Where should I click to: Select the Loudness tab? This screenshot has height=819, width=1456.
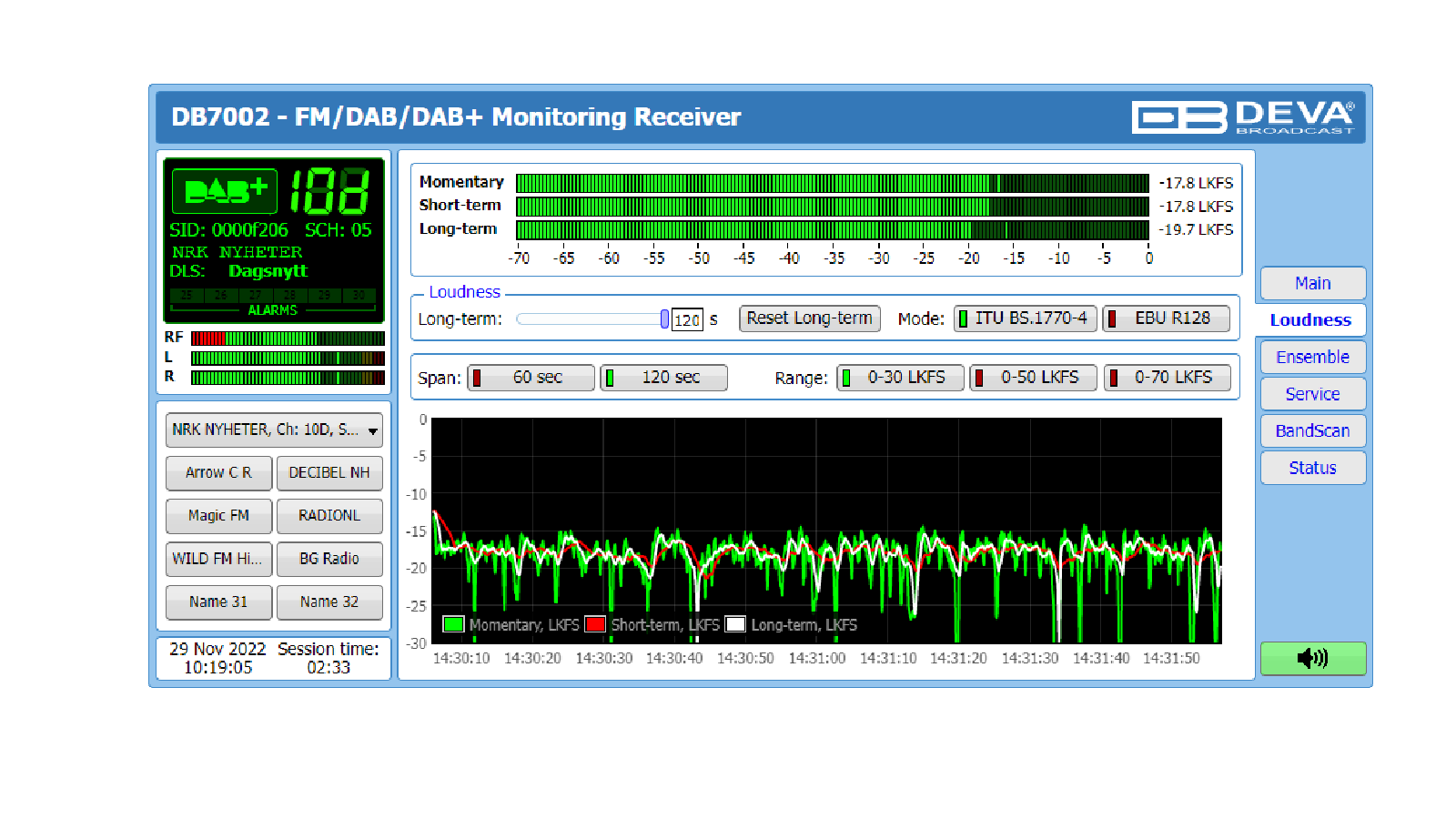[1310, 320]
